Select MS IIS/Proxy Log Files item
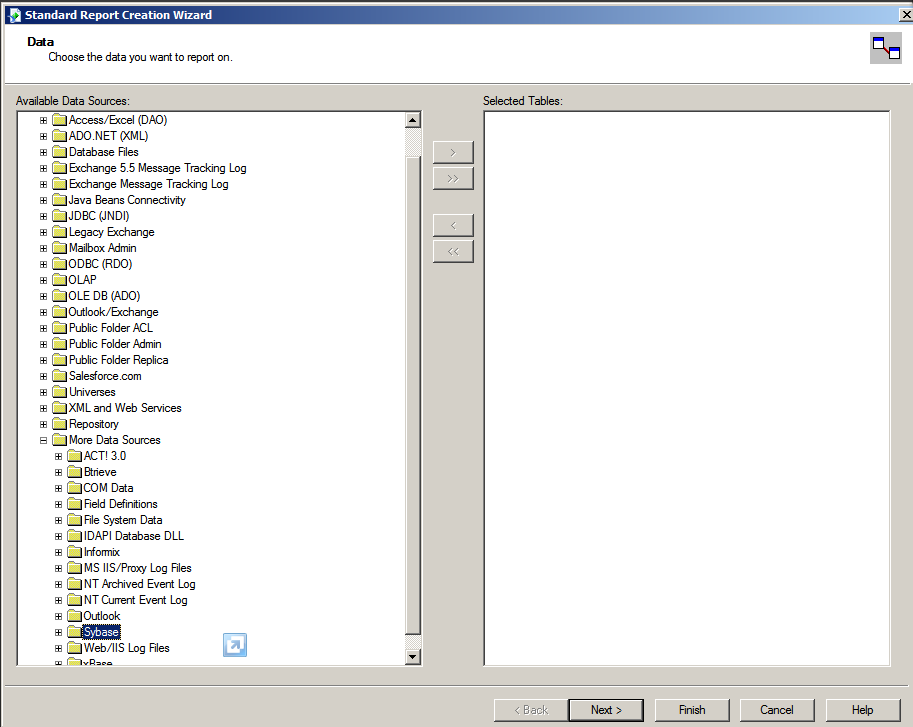This screenshot has height=727, width=913. [x=137, y=568]
